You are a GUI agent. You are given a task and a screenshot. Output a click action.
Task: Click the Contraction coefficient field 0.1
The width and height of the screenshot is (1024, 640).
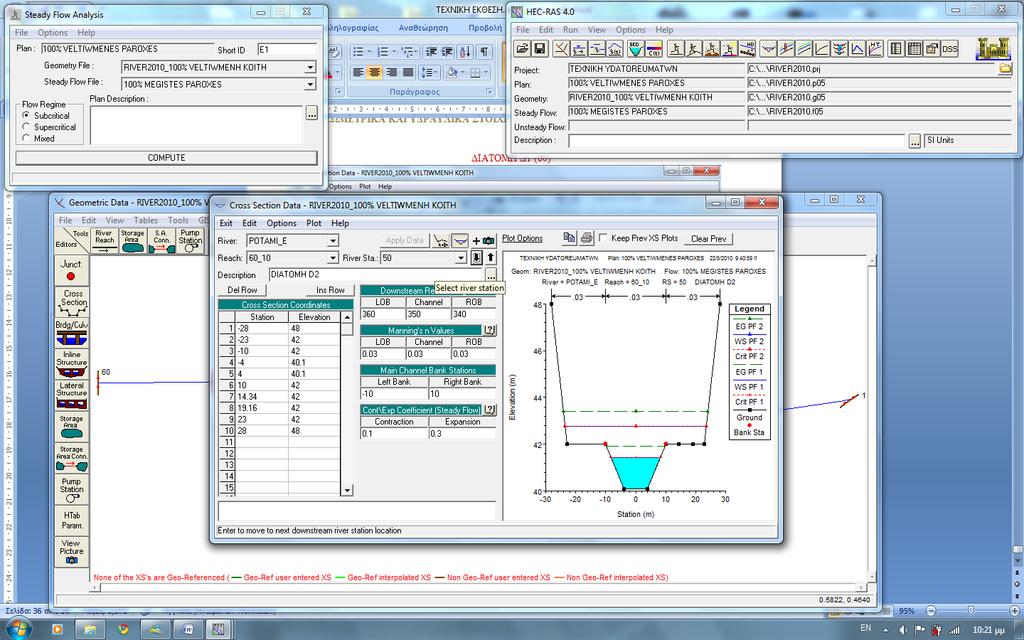tap(394, 434)
